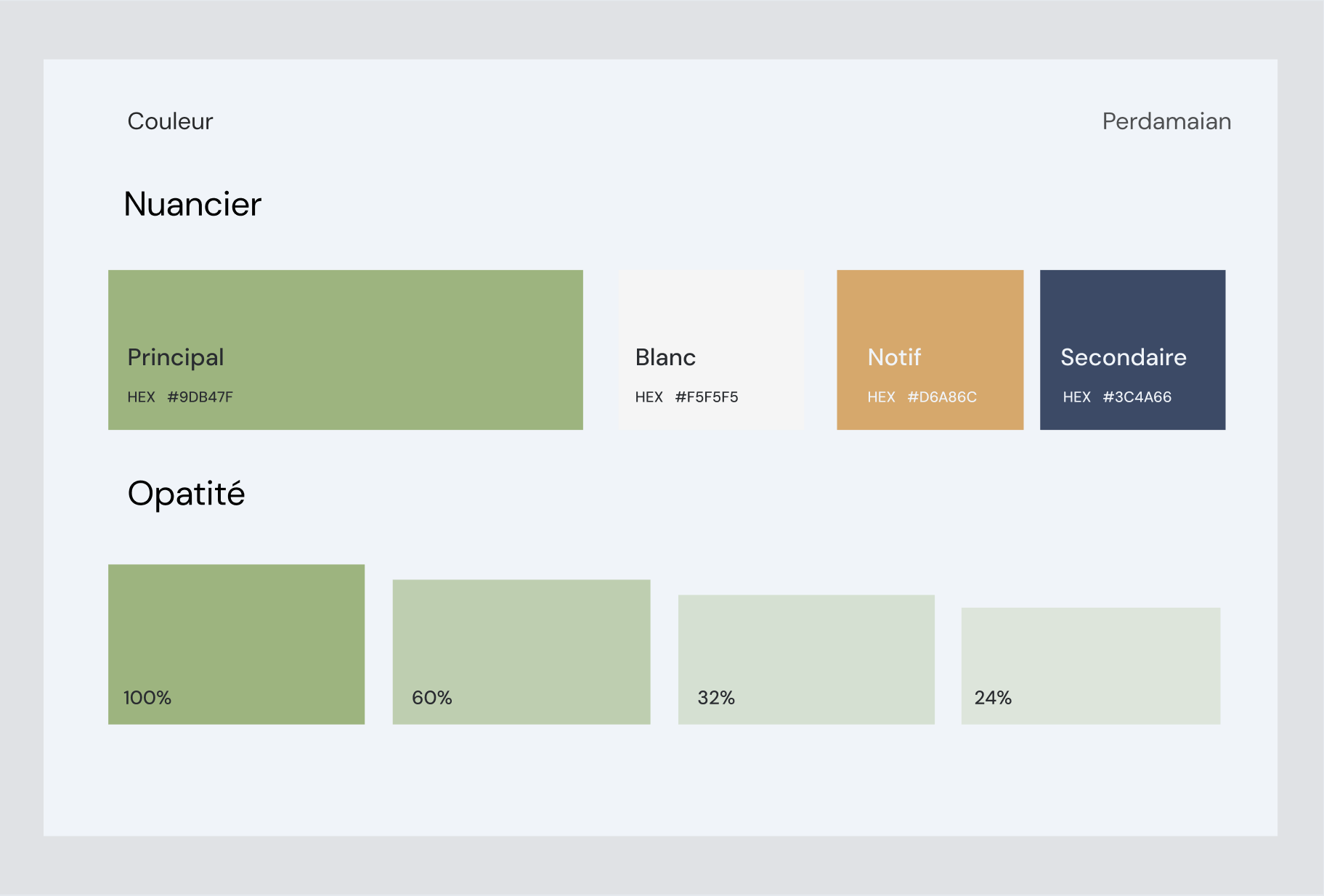Click the Blanc white swatch
Image resolution: width=1324 pixels, height=896 pixels.
click(x=712, y=350)
